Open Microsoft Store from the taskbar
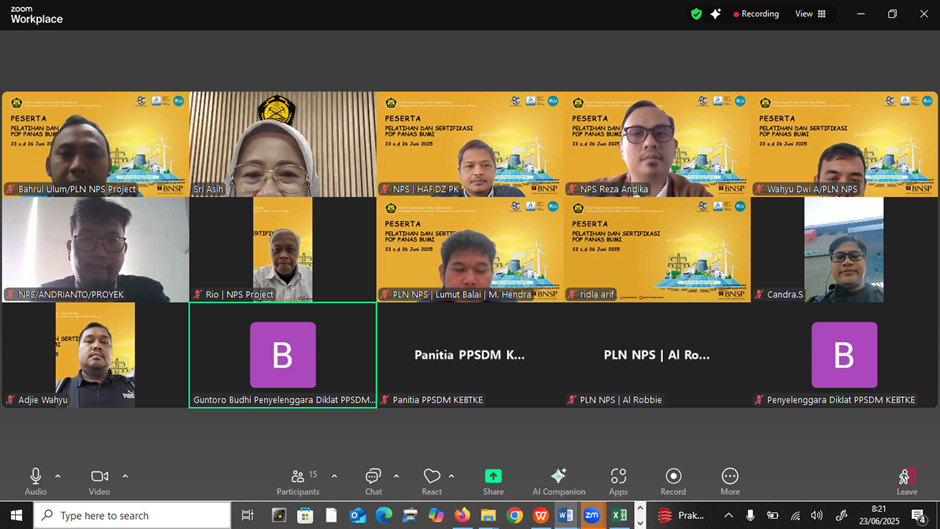The height and width of the screenshot is (529, 940). pyautogui.click(x=305, y=515)
